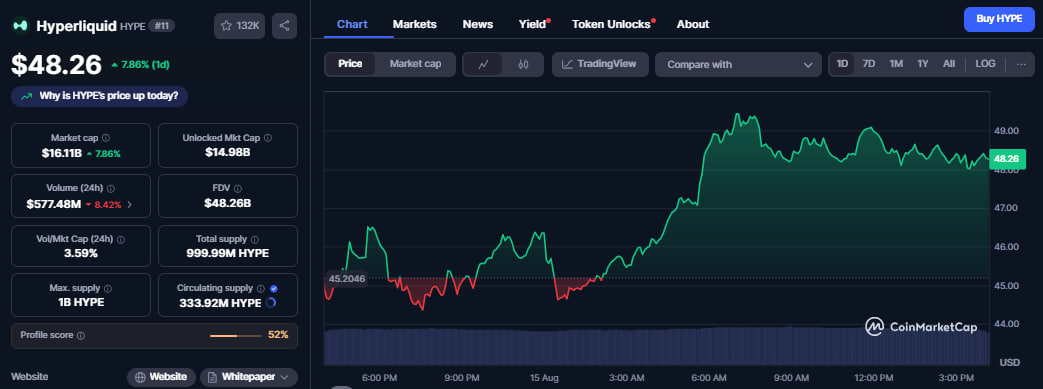Open the Compare with dropdown
Image resolution: width=1043 pixels, height=389 pixels.
[738, 65]
